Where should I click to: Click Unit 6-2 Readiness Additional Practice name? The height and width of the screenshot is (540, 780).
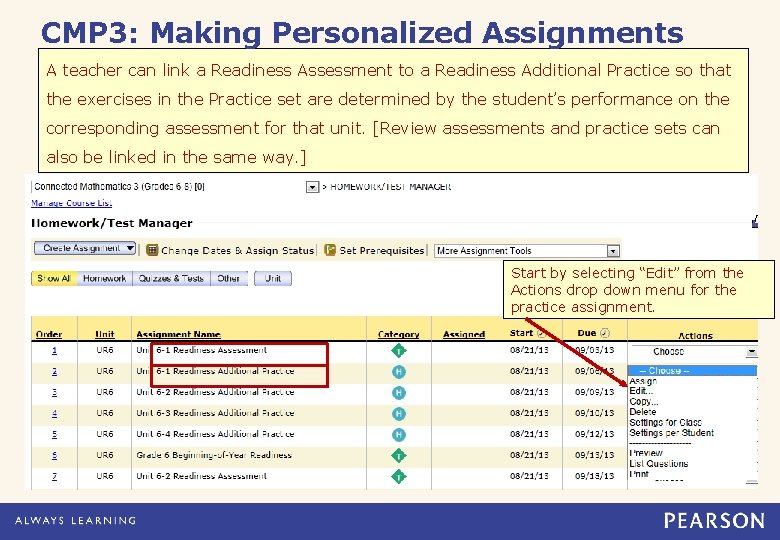pyautogui.click(x=215, y=392)
